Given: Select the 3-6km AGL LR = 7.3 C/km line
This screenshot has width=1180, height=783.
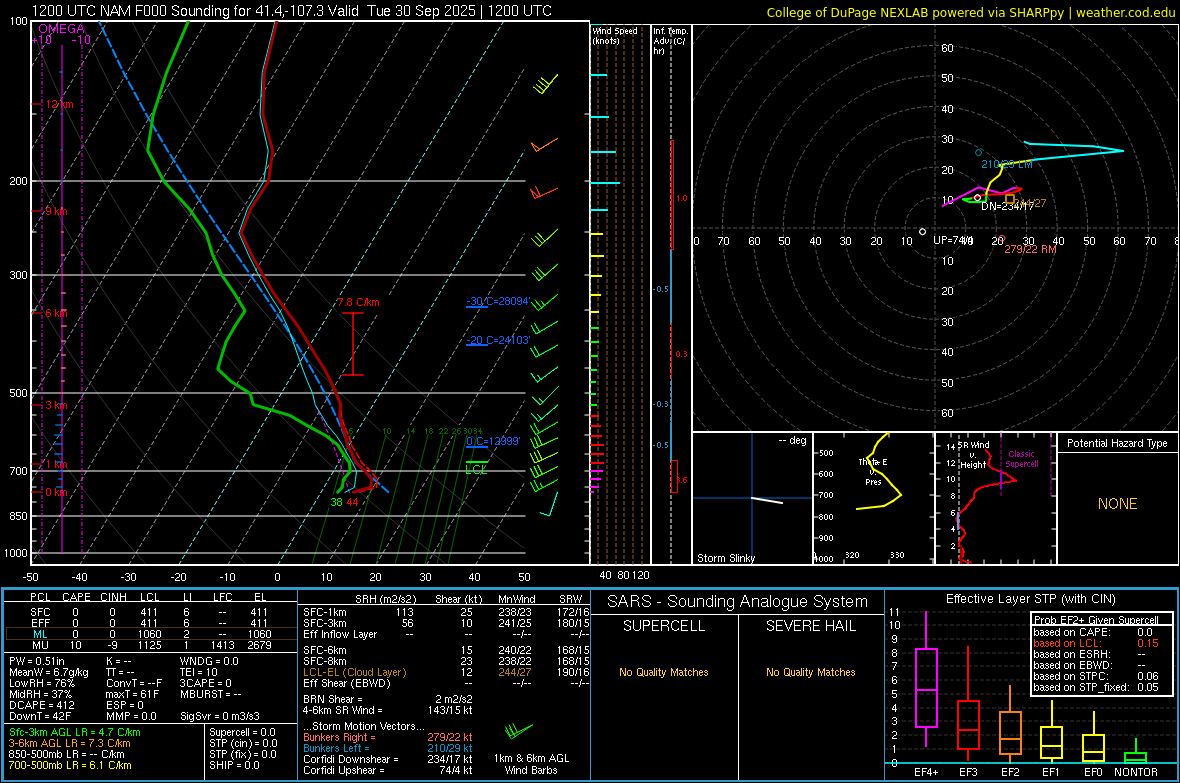Looking at the screenshot, I should tap(69, 743).
